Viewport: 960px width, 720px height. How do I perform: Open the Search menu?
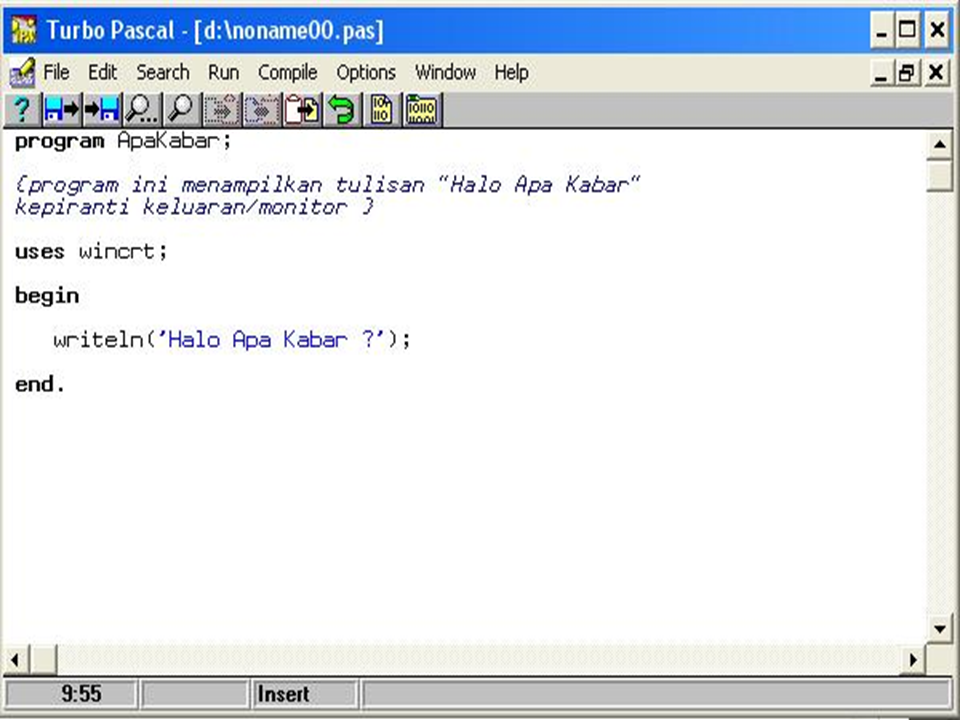pyautogui.click(x=162, y=72)
